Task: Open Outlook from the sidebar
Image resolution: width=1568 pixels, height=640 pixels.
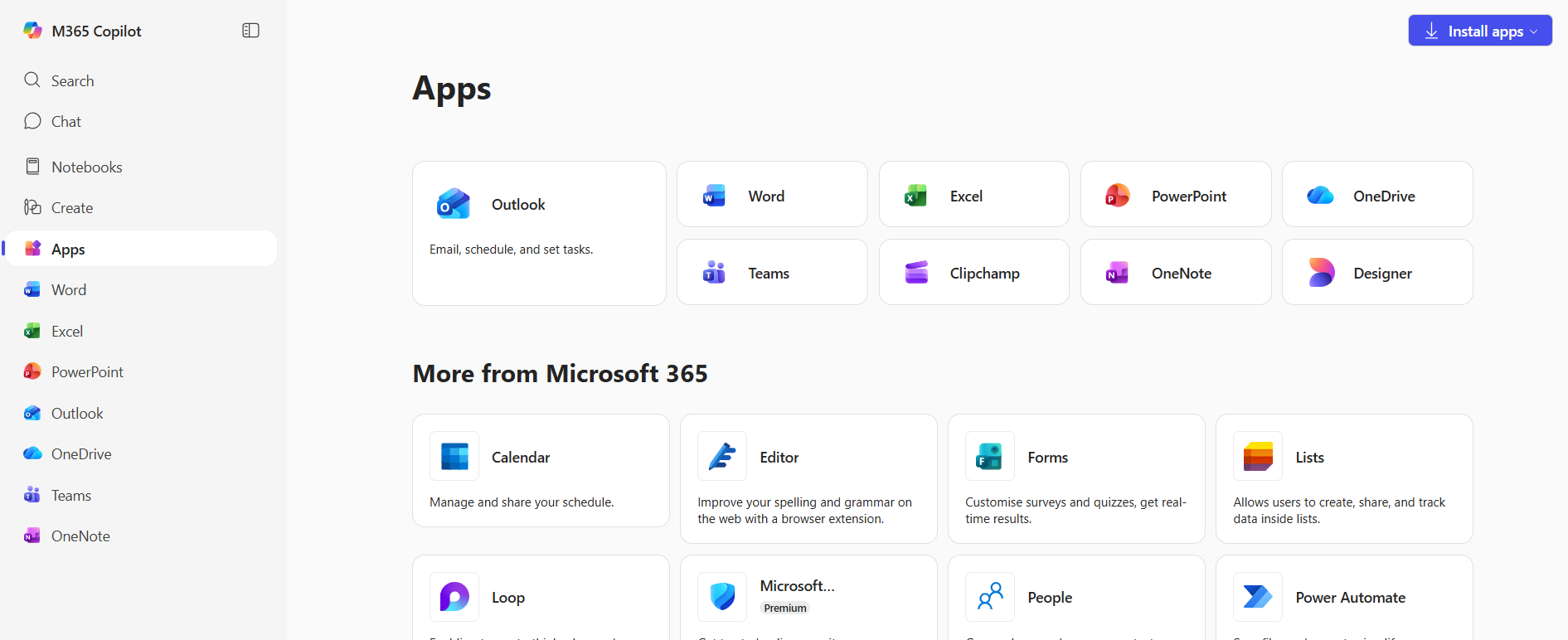Action: pos(141,413)
